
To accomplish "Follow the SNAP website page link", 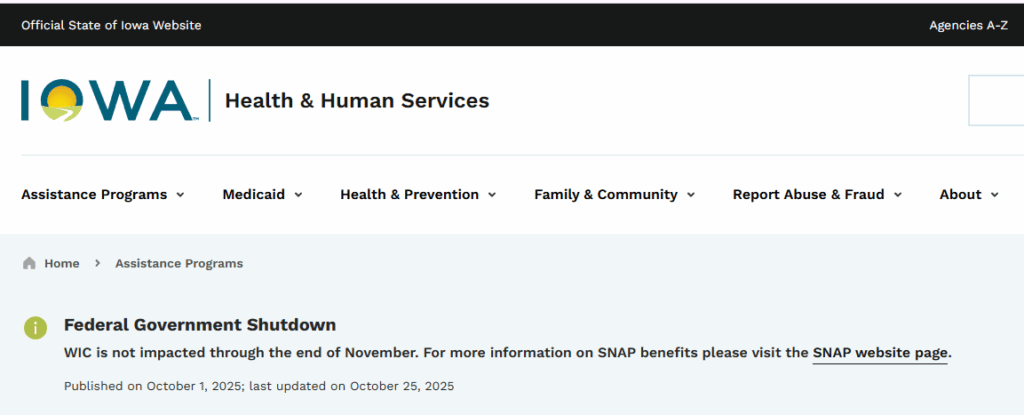I will (880, 353).
